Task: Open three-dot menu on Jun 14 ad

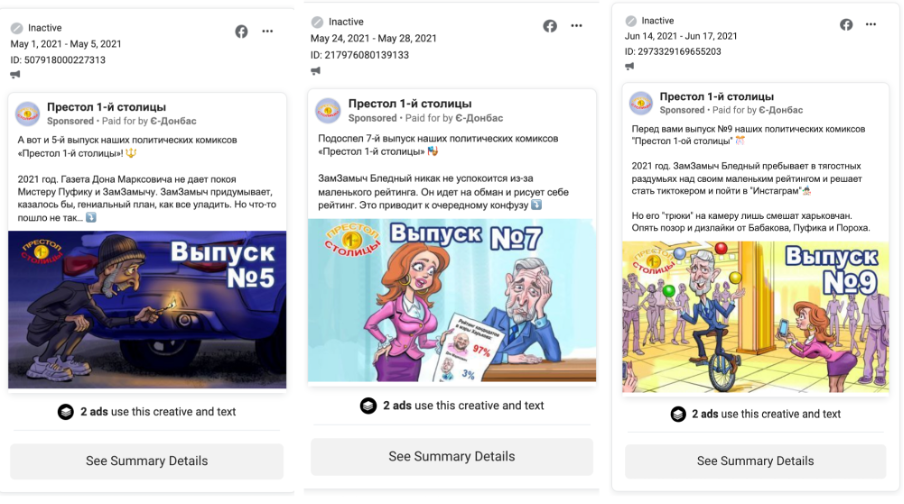Action: (873, 24)
